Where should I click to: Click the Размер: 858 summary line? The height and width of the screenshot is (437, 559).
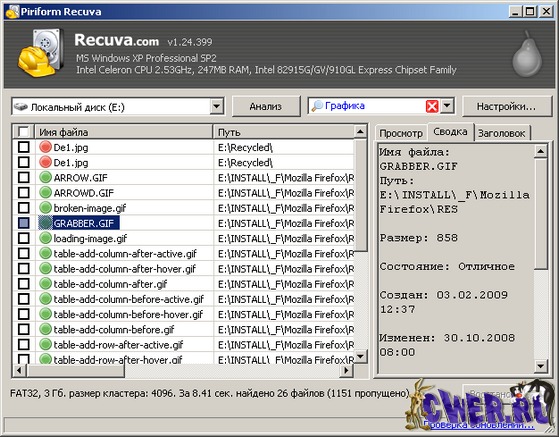[419, 238]
